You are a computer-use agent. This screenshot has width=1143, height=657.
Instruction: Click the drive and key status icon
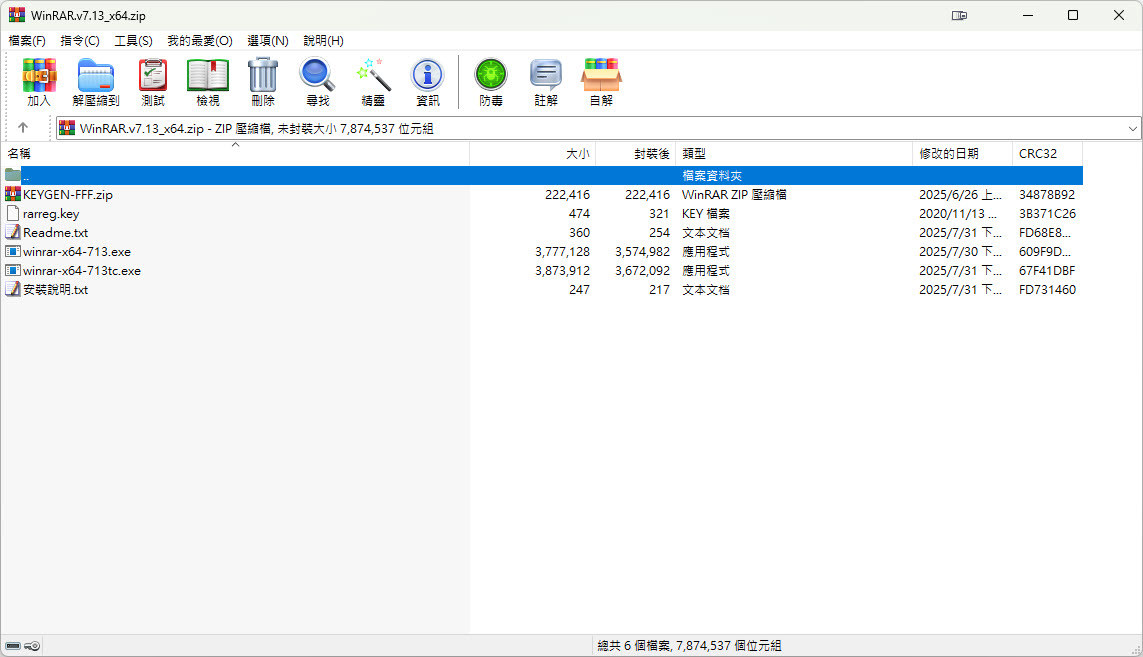pyautogui.click(x=23, y=646)
